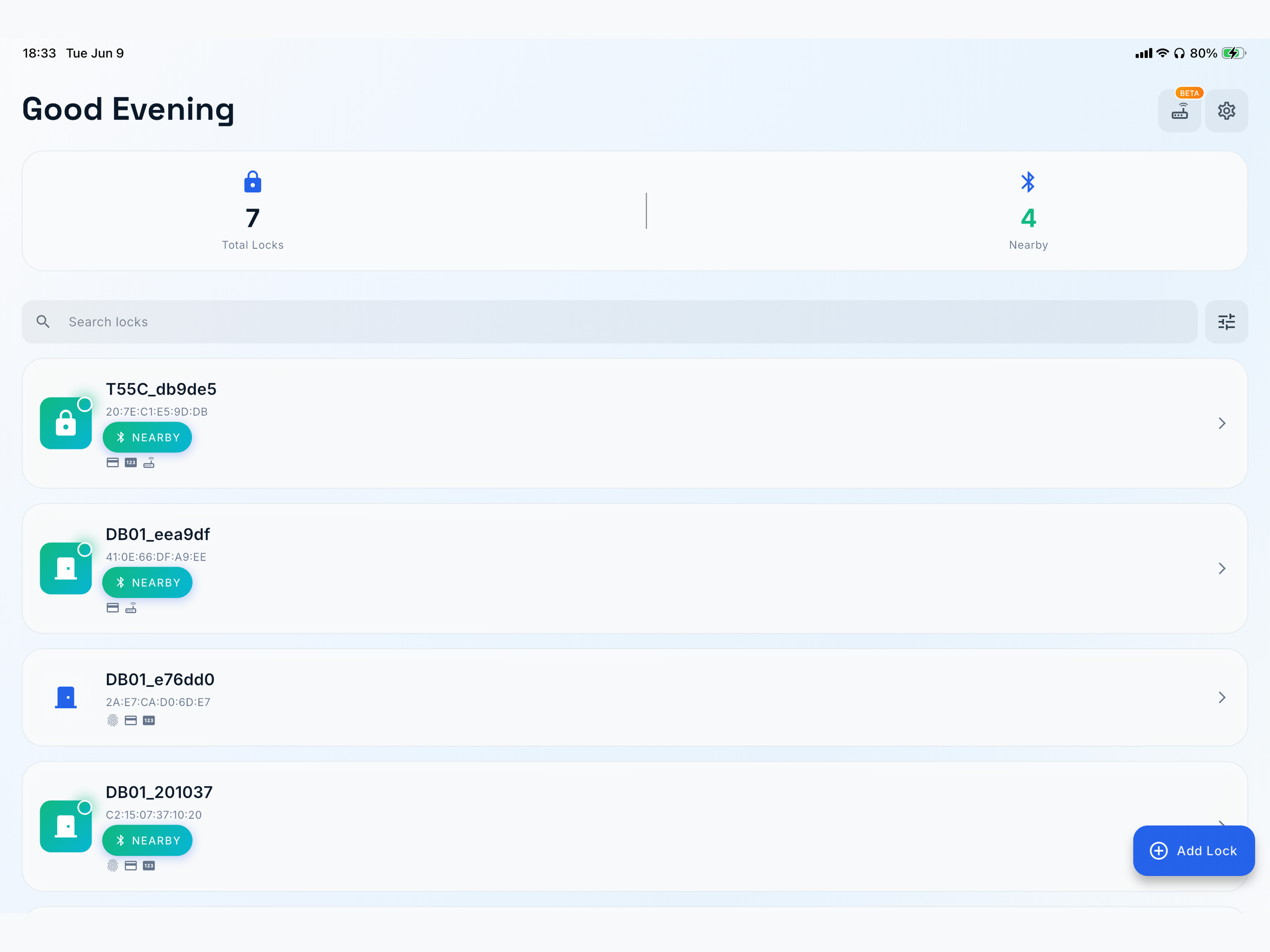Tap the headphones icon in status bar
Viewport: 1270px width, 952px height.
point(1179,53)
